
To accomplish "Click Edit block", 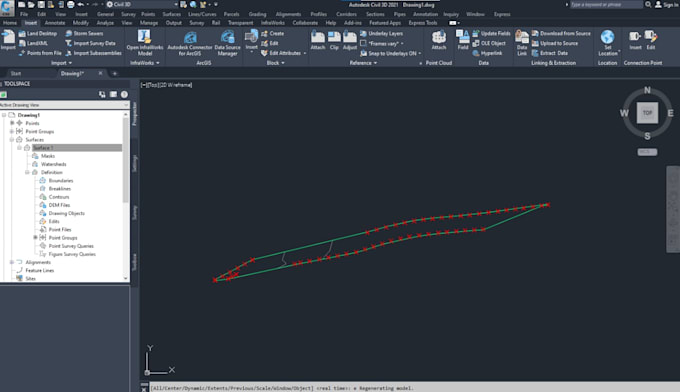I will [270, 43].
